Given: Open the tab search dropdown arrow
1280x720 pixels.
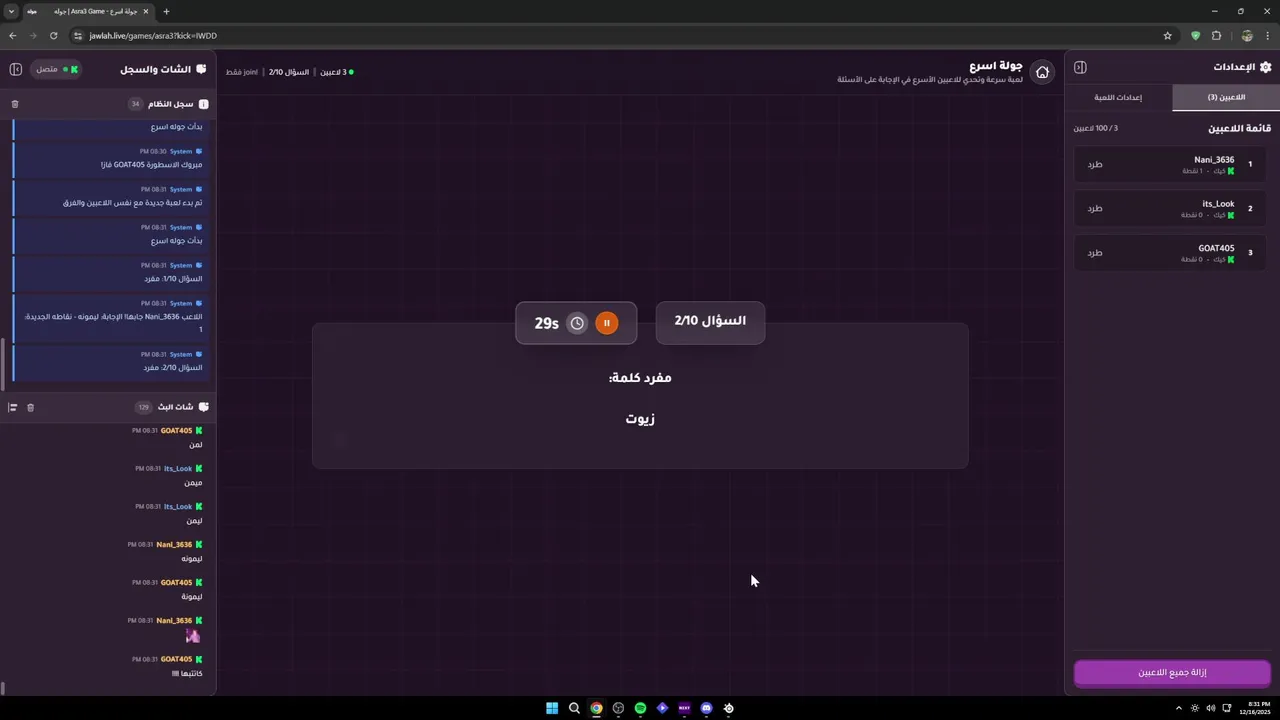Looking at the screenshot, I should coord(11,11).
